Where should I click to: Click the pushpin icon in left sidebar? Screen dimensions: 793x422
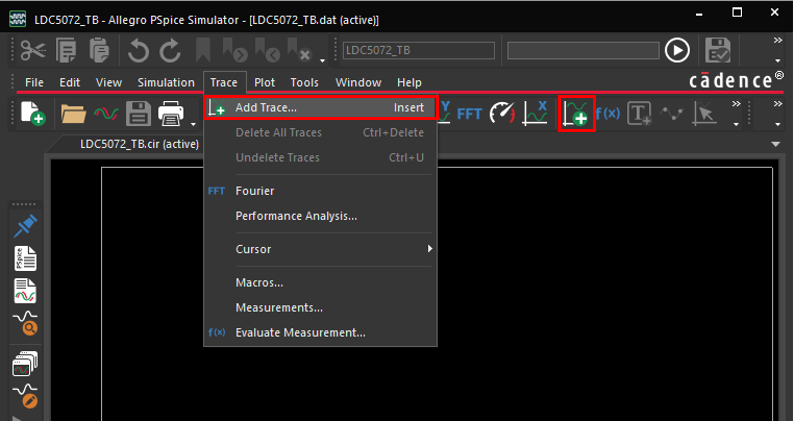pyautogui.click(x=26, y=225)
